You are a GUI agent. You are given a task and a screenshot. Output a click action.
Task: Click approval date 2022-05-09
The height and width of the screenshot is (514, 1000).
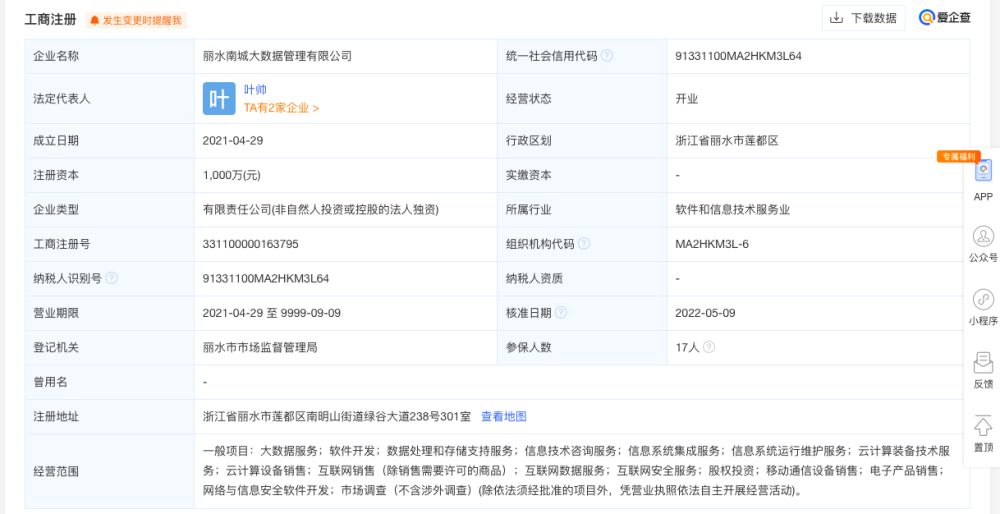(705, 312)
